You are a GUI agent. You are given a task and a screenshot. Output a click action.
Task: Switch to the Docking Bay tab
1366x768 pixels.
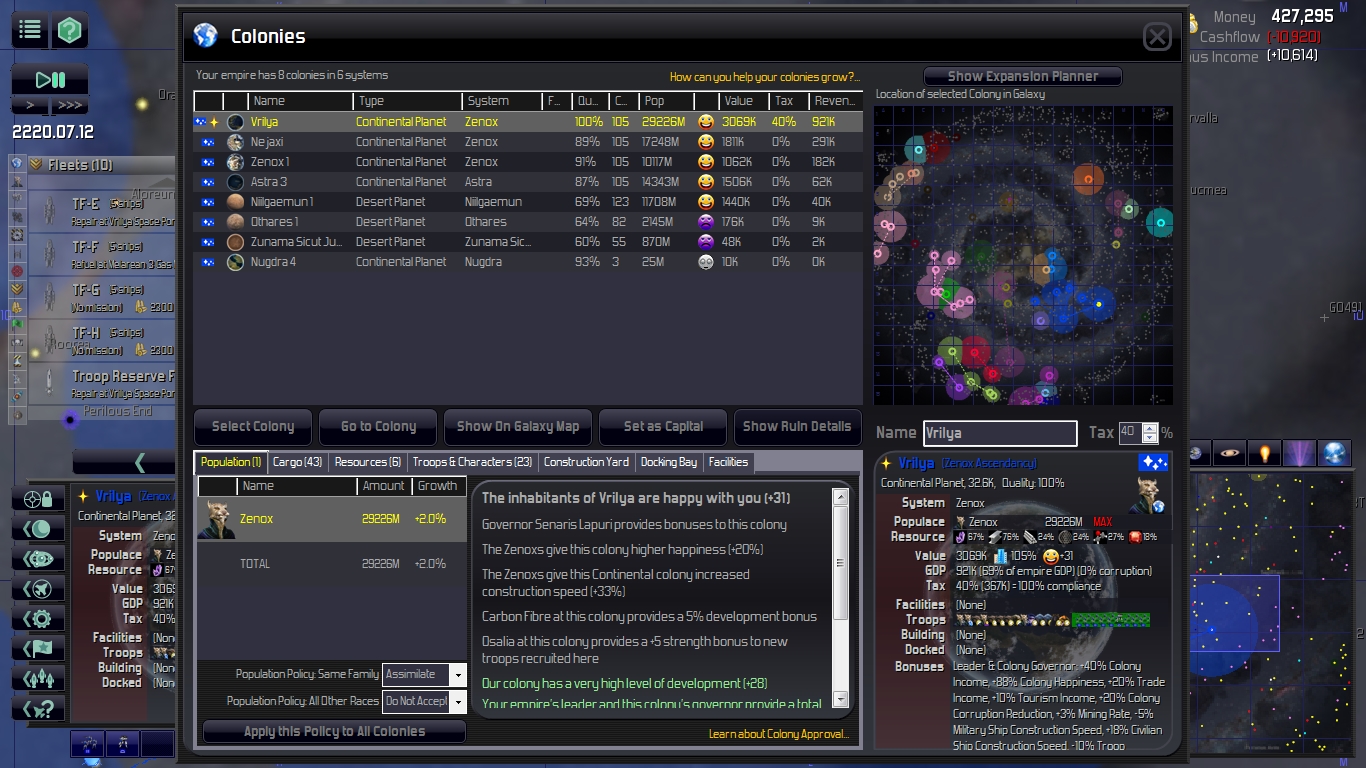[x=669, y=462]
